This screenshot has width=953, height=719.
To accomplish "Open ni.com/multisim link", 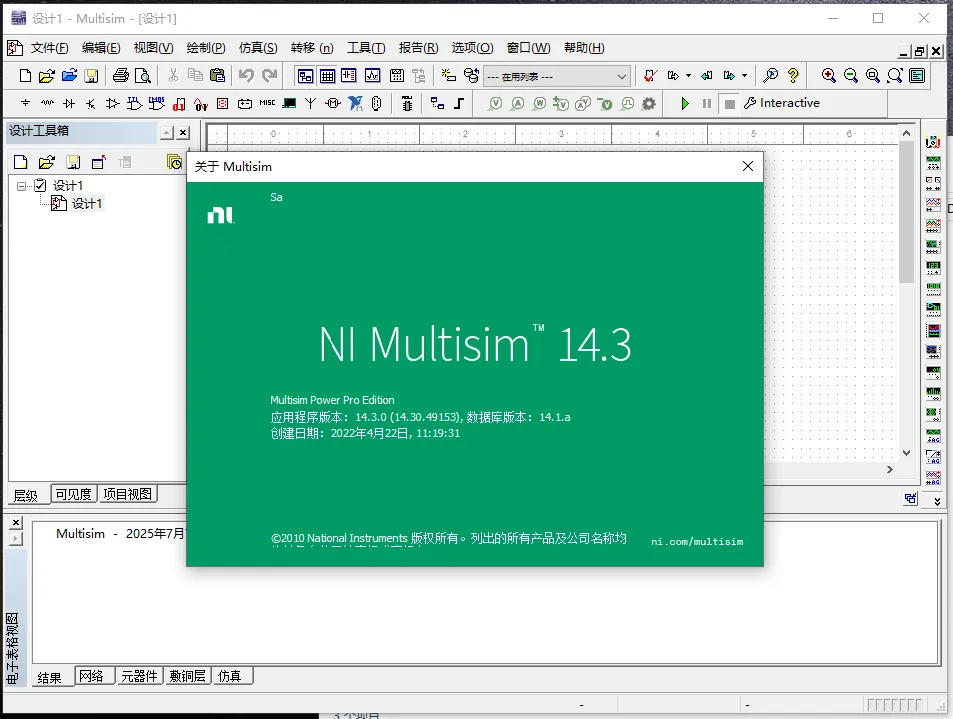I will 697,541.
